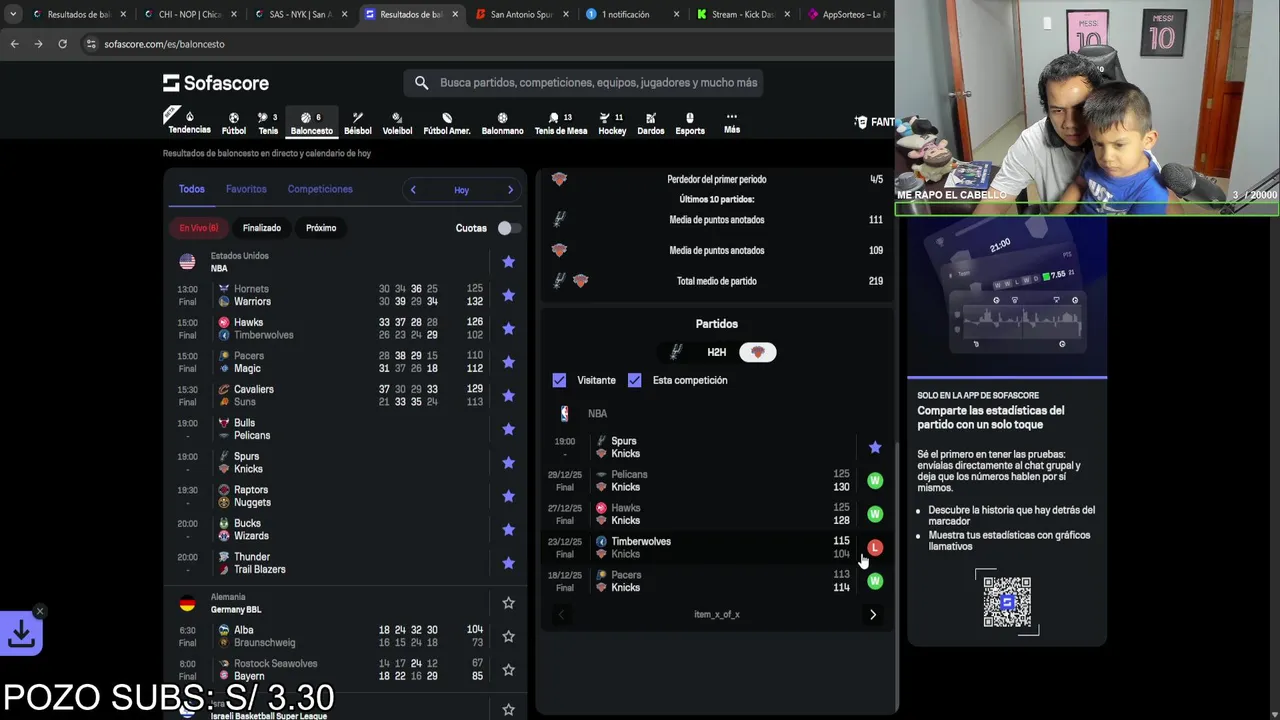Open Thunder vs Trail Blazers match

345,563
